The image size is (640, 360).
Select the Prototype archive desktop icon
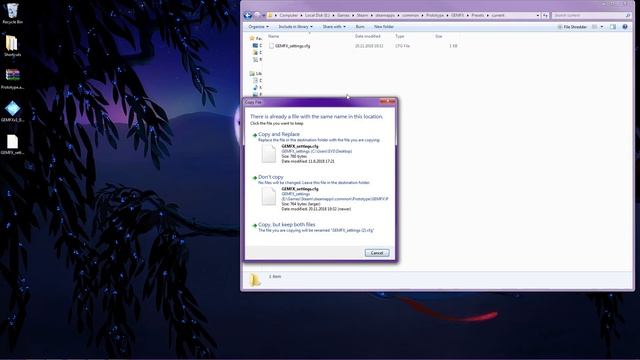coord(12,78)
